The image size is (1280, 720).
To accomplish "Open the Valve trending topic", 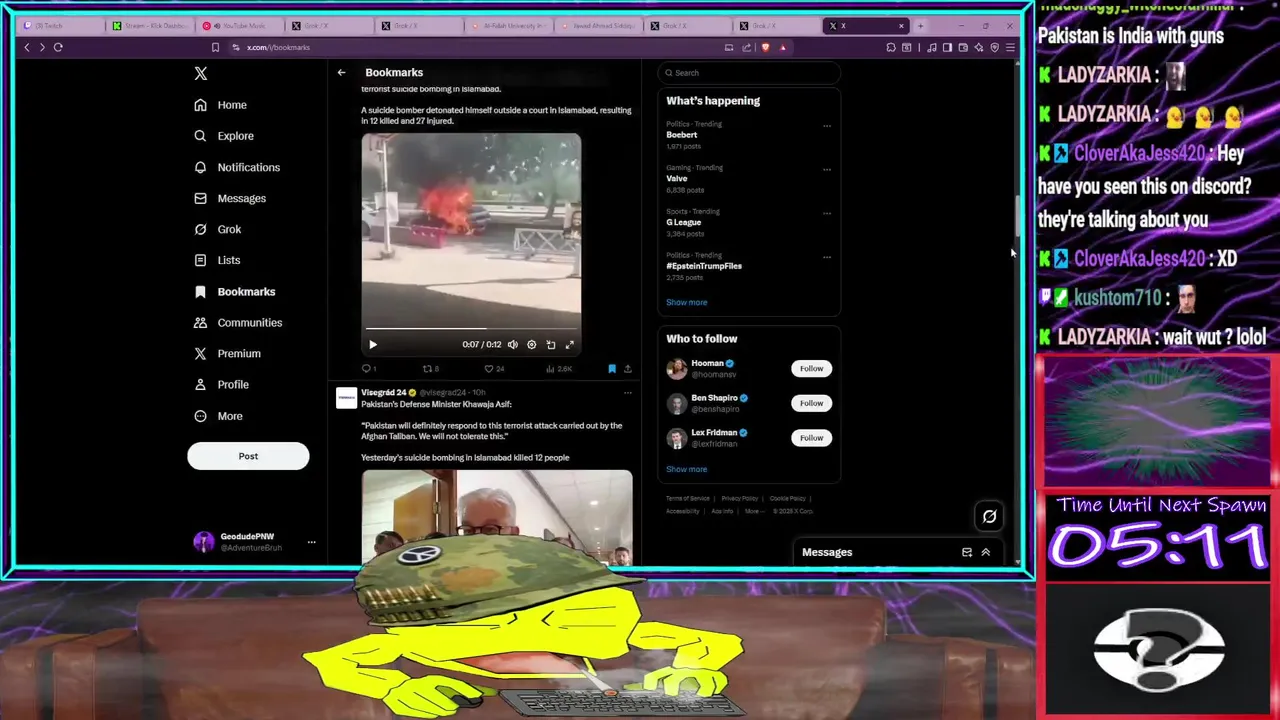I will coord(677,178).
